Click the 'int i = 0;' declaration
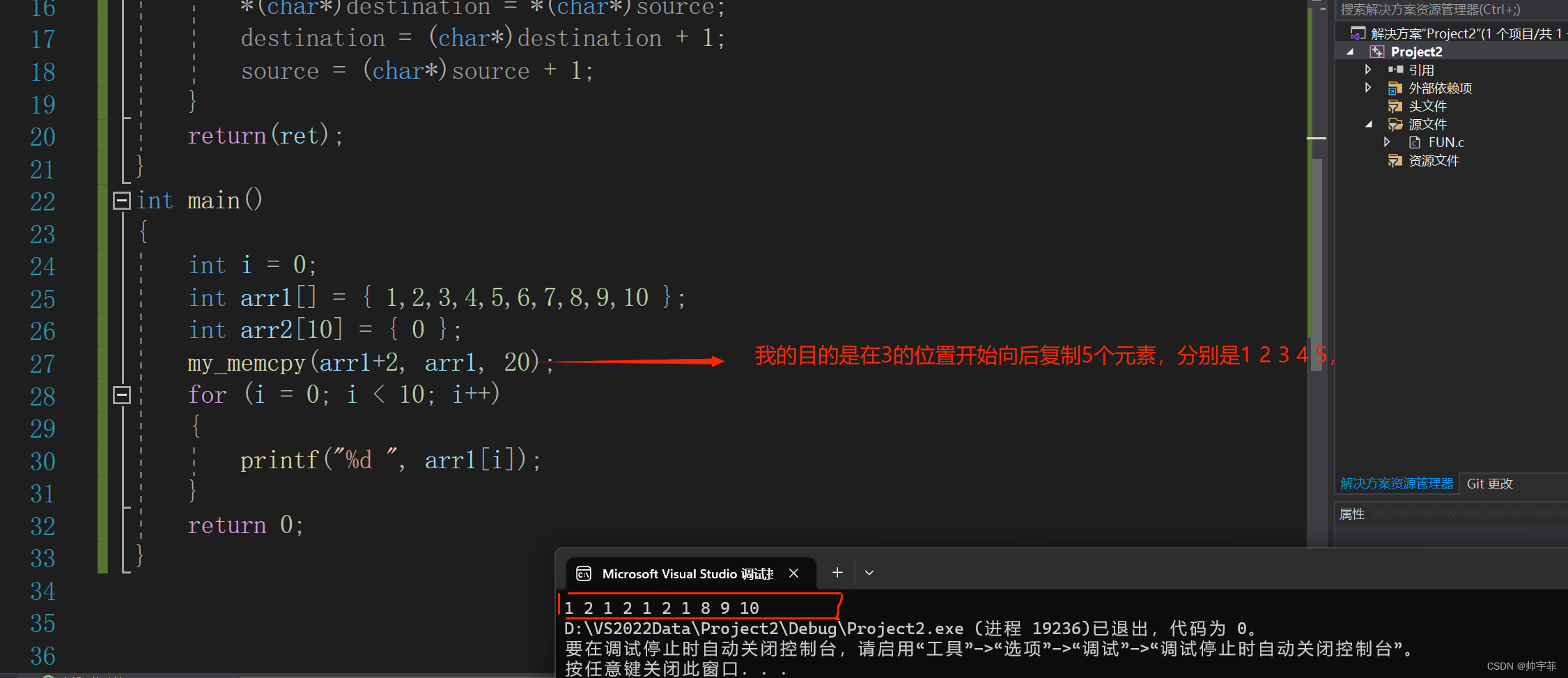The image size is (1568, 678). (253, 265)
